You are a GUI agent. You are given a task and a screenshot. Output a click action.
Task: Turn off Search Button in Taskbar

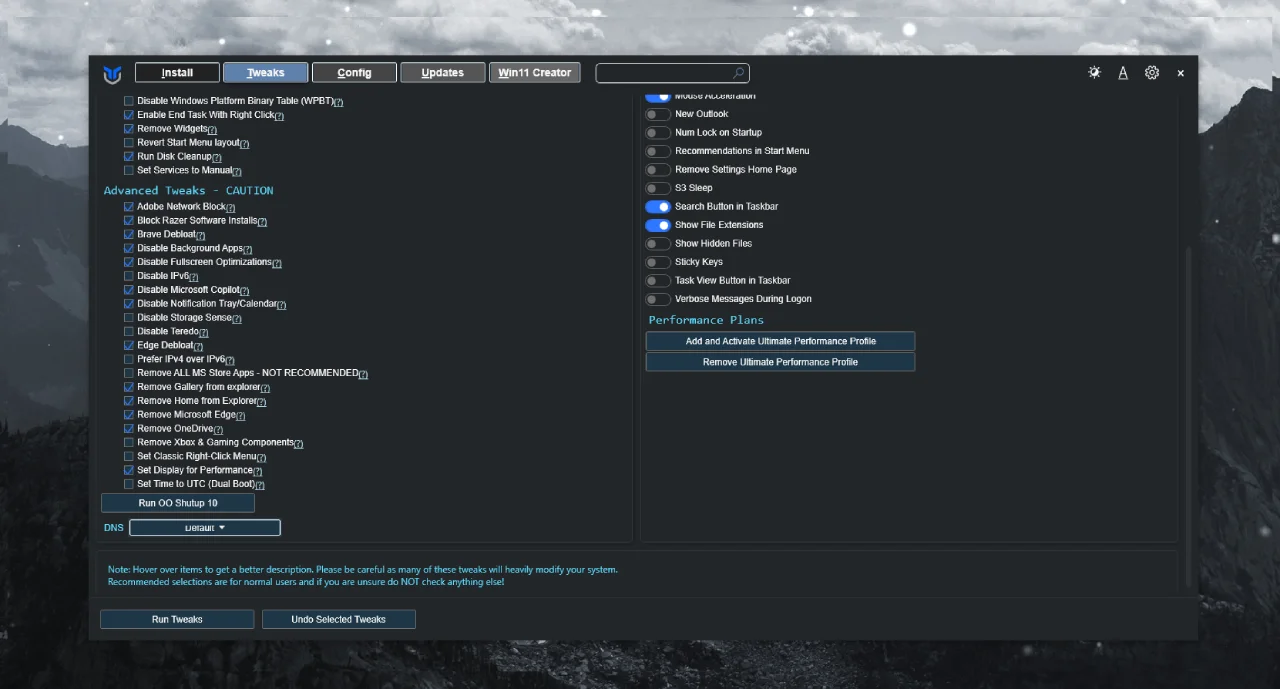tap(657, 207)
